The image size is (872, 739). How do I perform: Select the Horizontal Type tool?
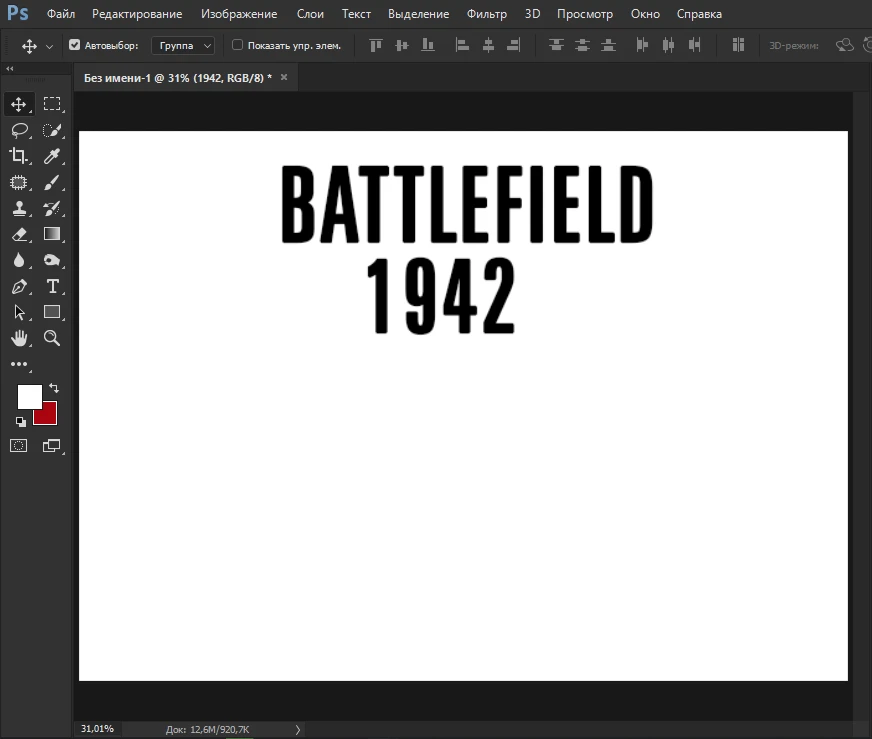[x=52, y=285]
